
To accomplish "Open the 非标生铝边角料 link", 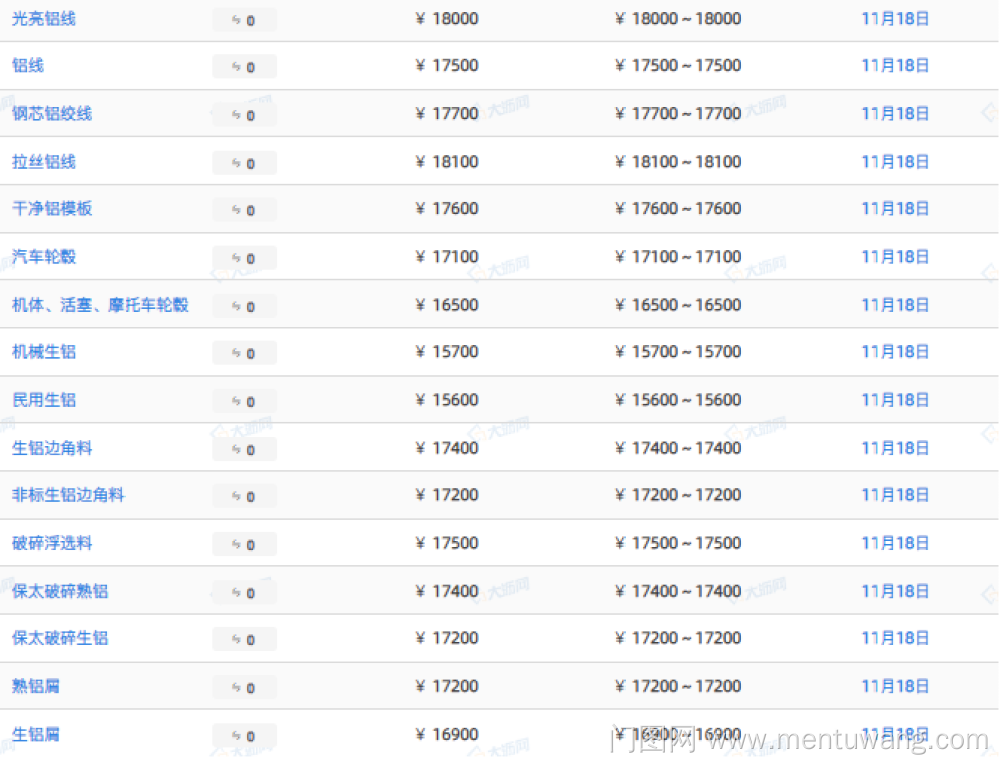I will [68, 495].
